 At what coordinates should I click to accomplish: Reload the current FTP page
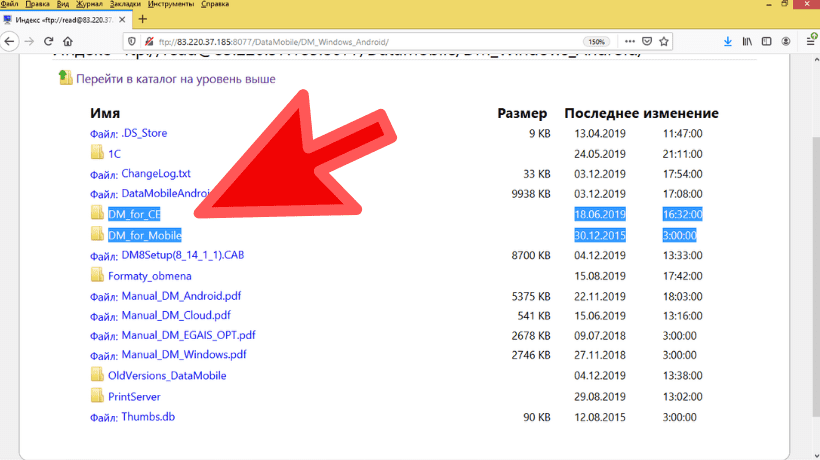[49, 41]
